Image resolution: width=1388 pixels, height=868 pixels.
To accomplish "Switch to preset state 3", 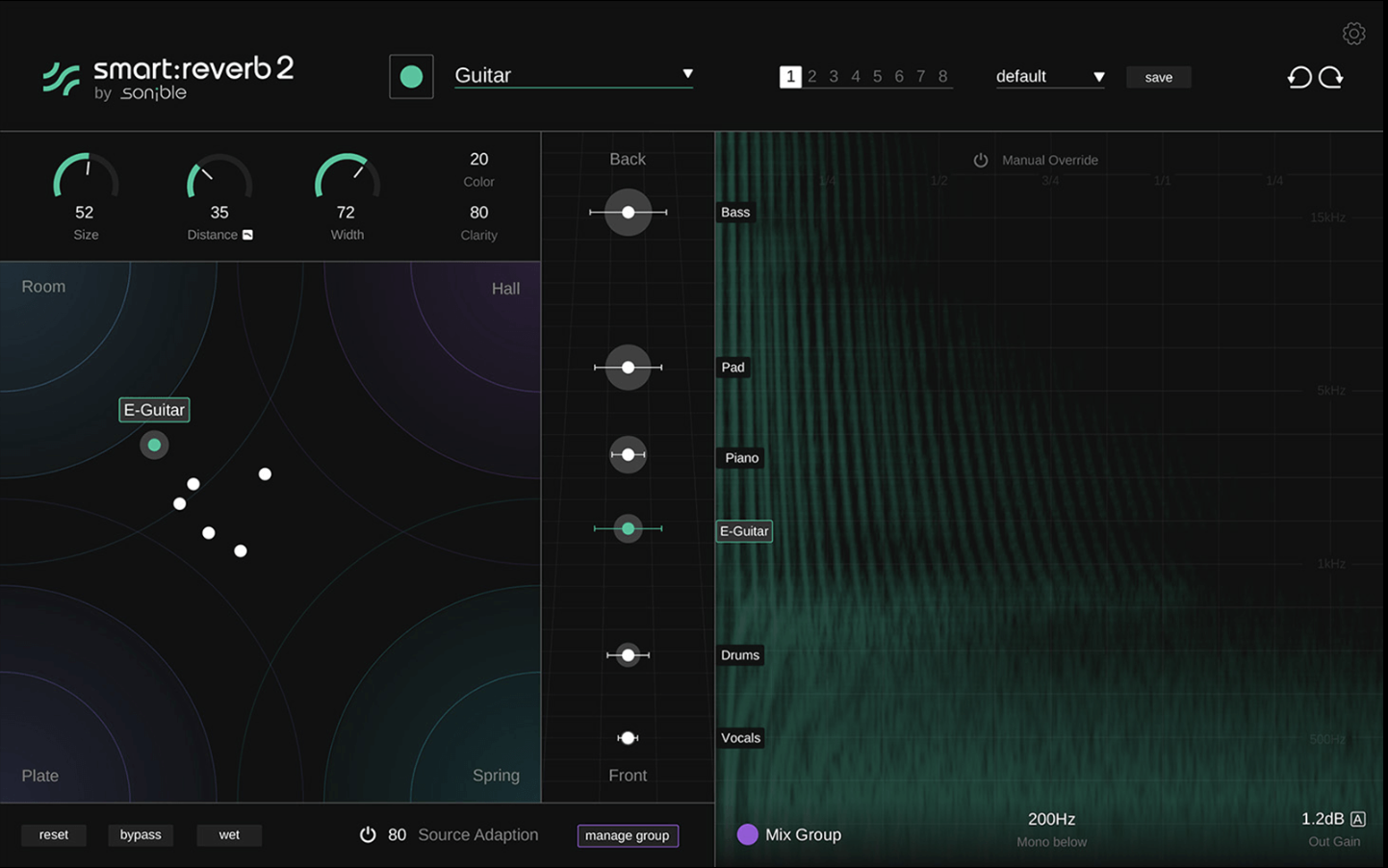I will (834, 75).
